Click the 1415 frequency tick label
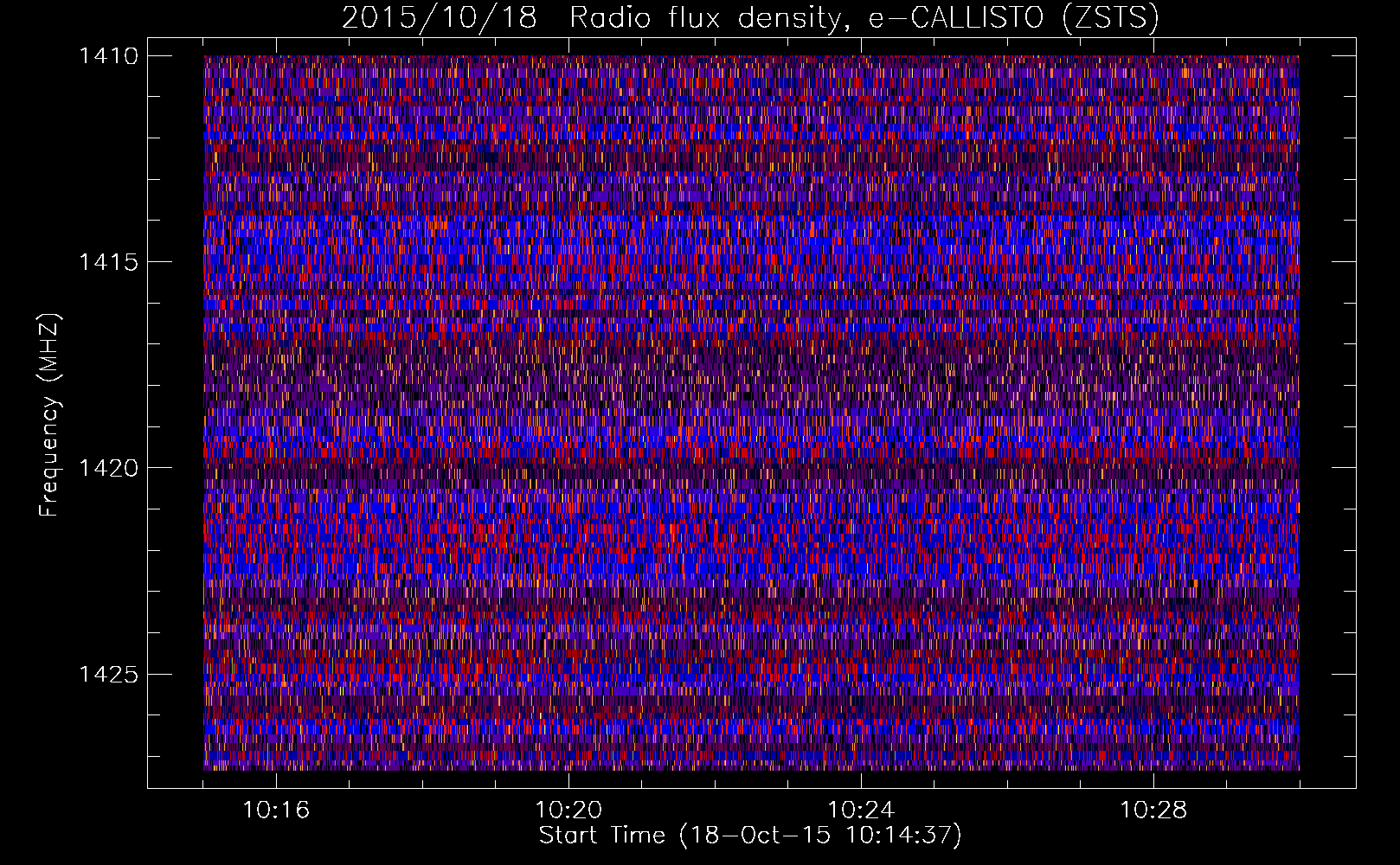 click(x=108, y=262)
